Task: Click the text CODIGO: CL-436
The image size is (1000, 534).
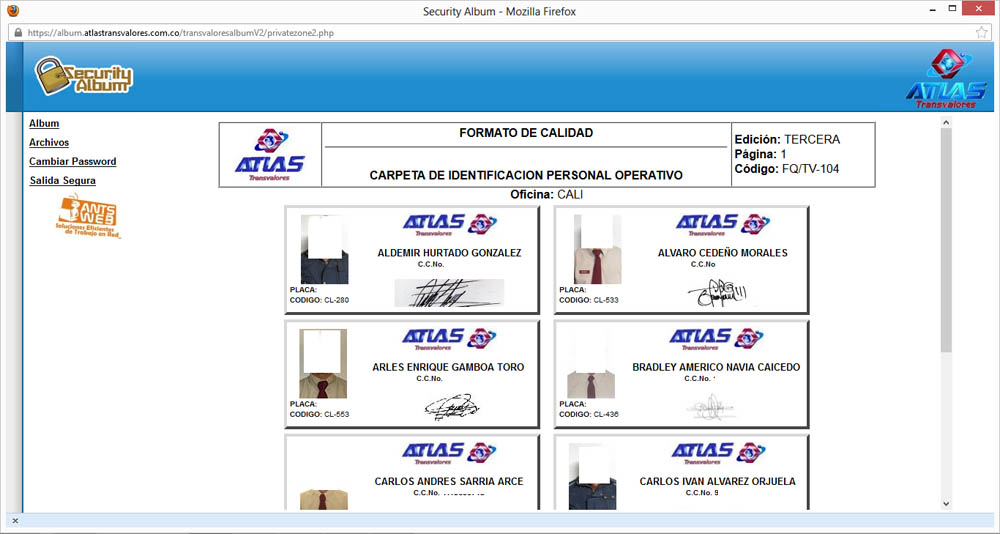Action: (589, 415)
